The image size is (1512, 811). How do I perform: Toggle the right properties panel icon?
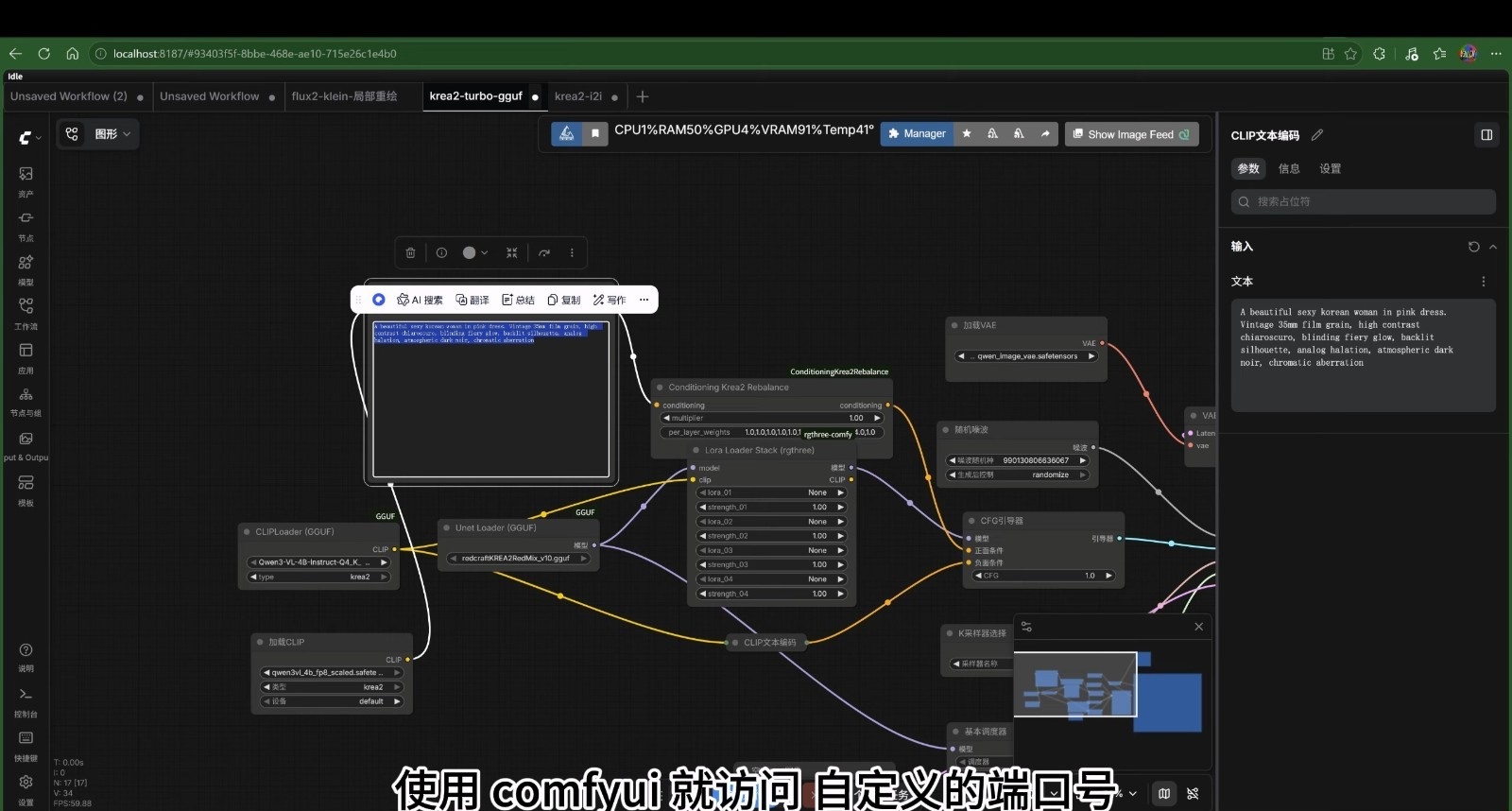point(1486,135)
